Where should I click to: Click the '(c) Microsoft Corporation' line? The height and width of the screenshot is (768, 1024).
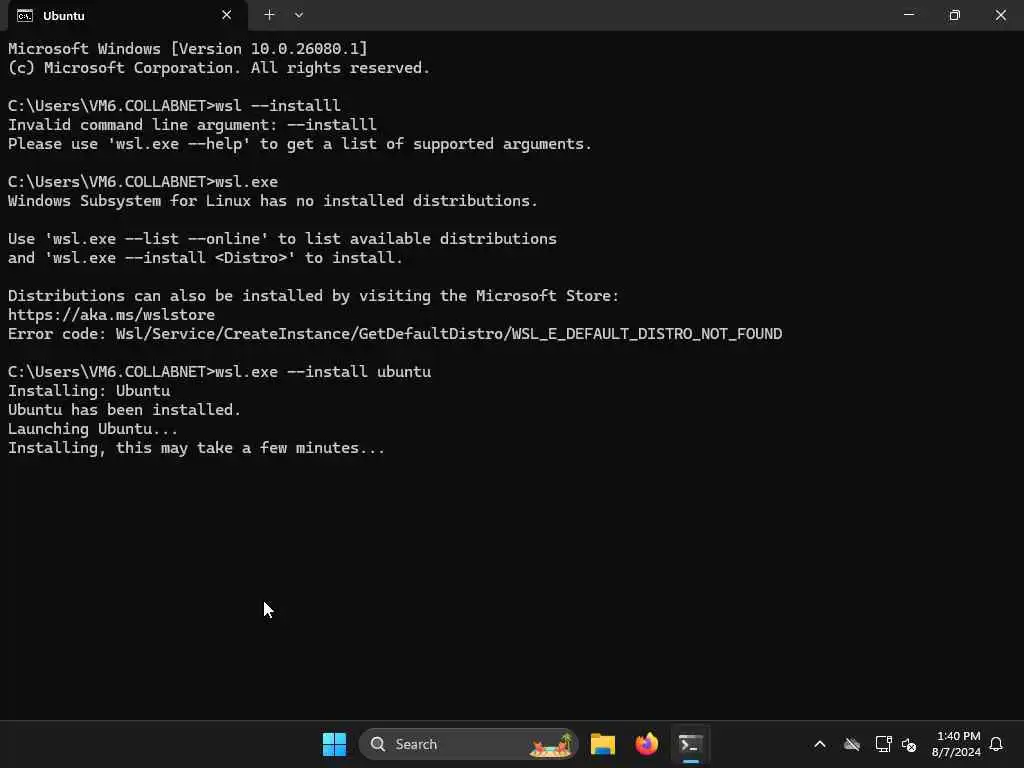219,67
